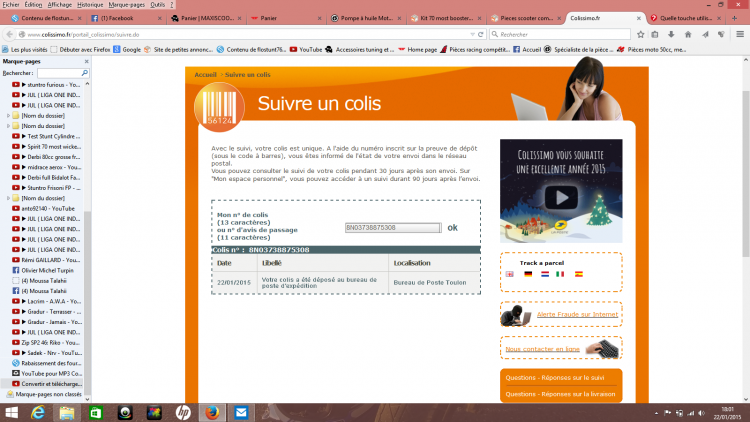
Task: Click the volume icon in system tray
Action: (702, 413)
